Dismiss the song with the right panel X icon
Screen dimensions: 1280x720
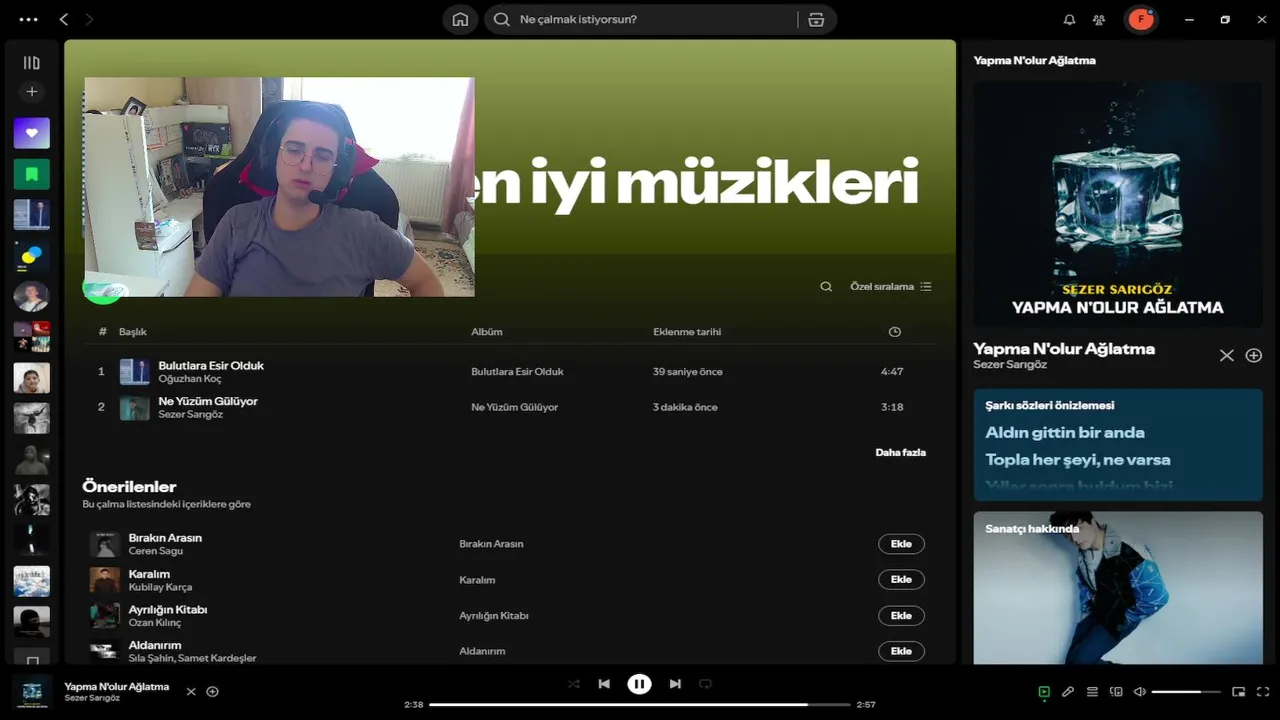(x=1226, y=355)
